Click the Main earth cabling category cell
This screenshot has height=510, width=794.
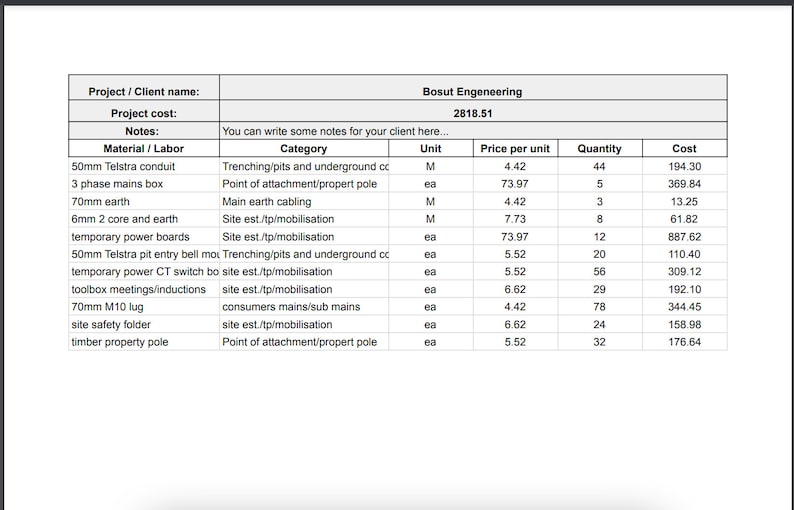tap(304, 202)
